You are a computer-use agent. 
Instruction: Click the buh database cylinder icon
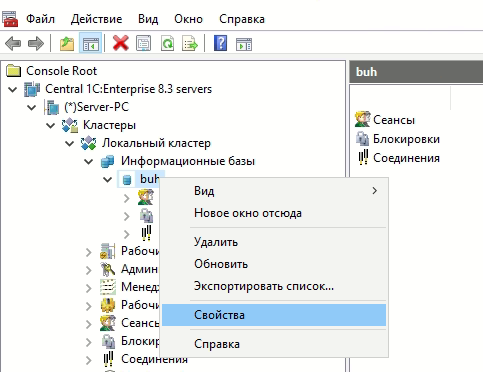(127, 179)
